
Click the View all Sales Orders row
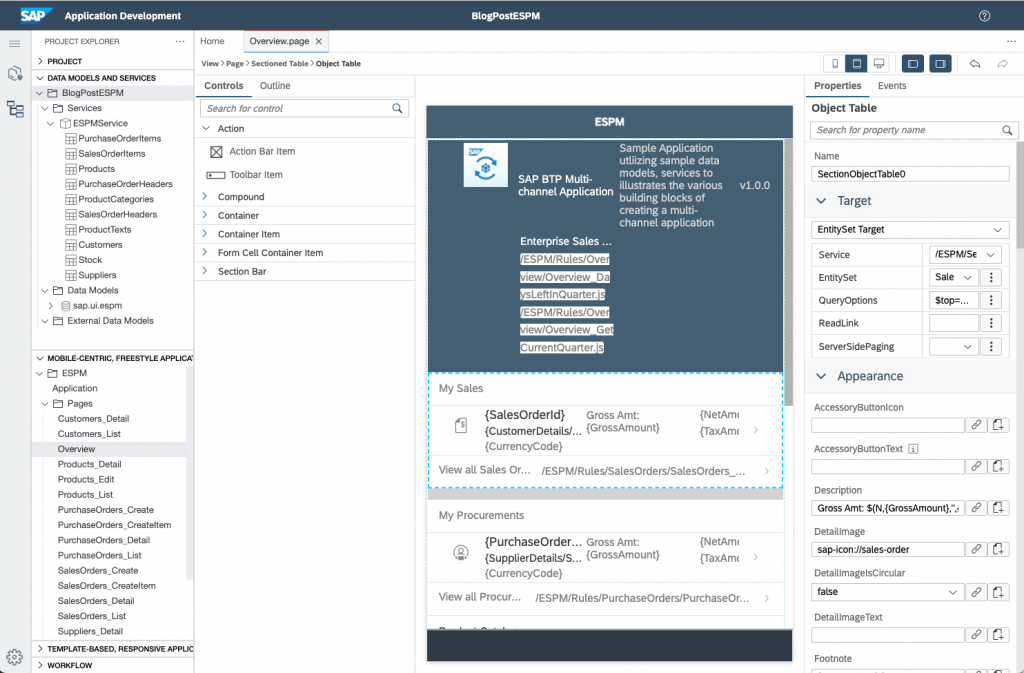(605, 471)
